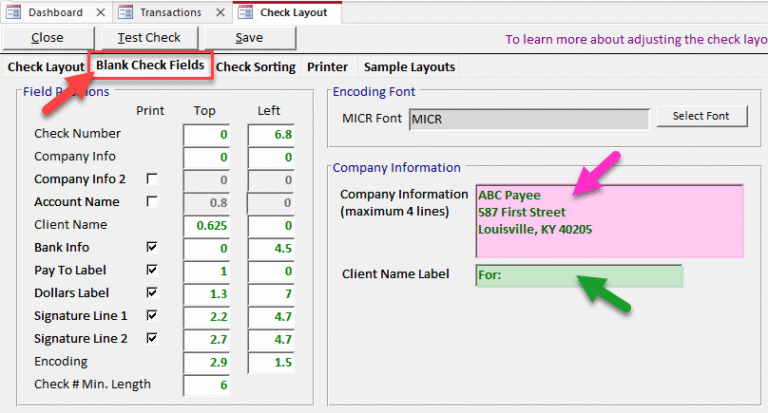
Task: Uncheck Bank Info print checkbox
Action: [x=152, y=247]
